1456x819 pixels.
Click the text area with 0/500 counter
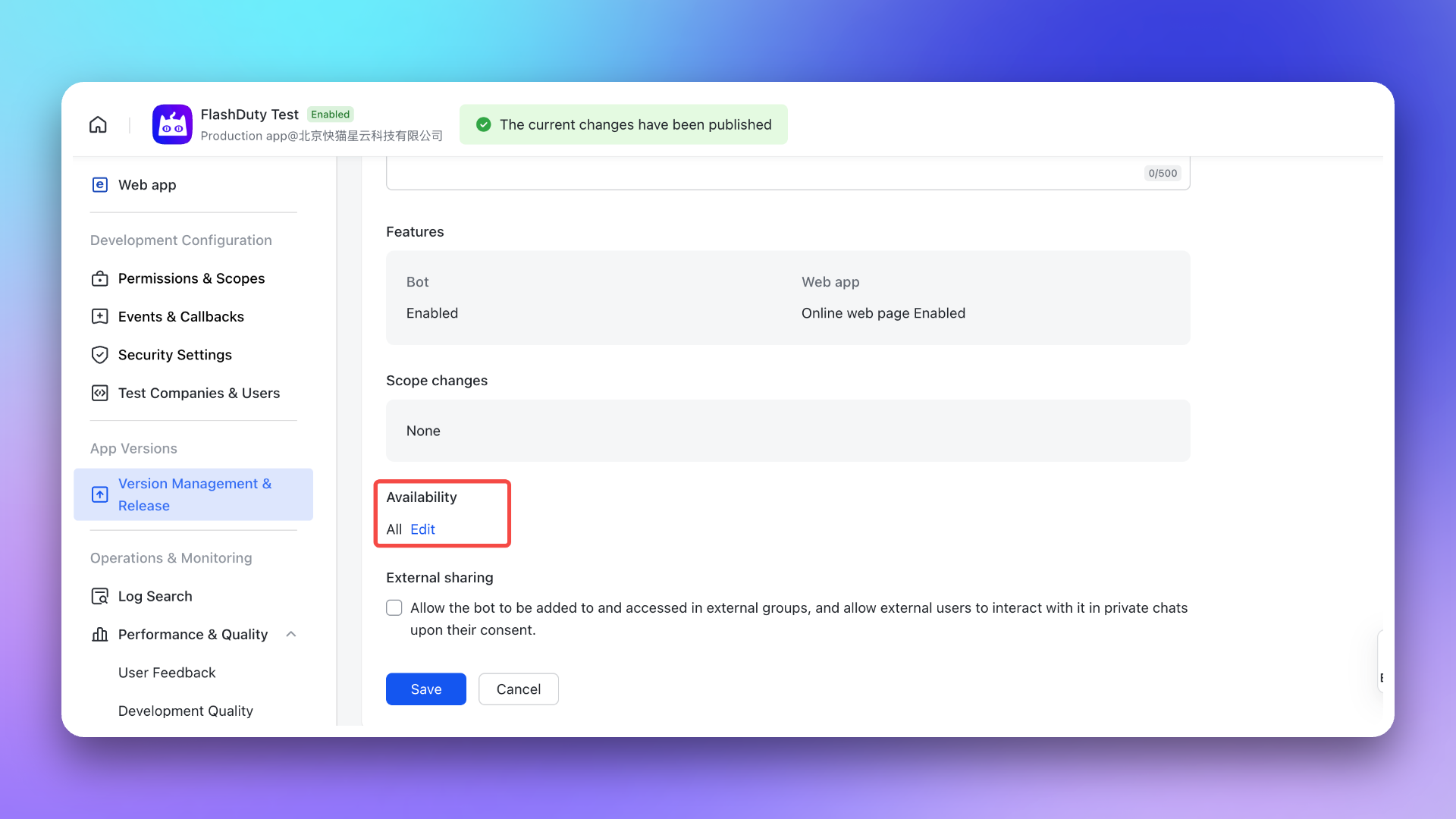tap(758, 174)
